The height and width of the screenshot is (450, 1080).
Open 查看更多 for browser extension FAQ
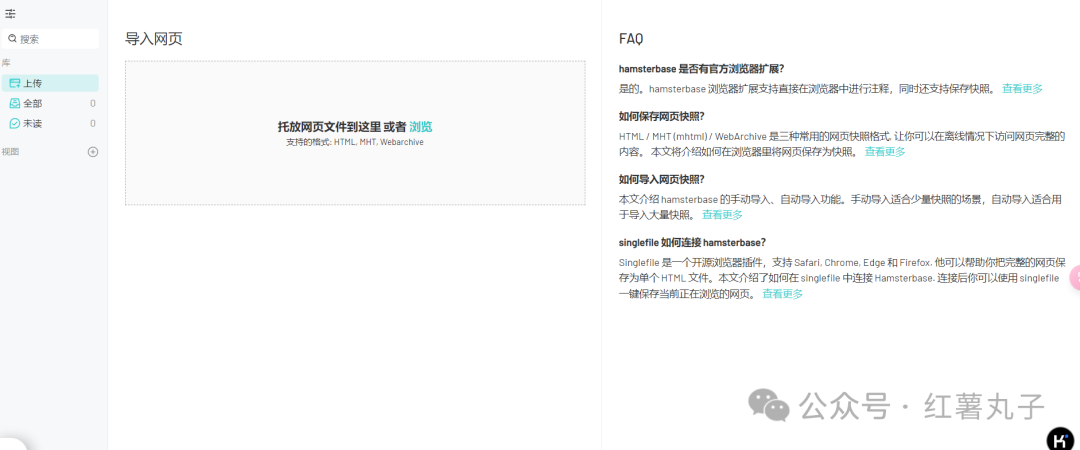pyautogui.click(x=1022, y=88)
